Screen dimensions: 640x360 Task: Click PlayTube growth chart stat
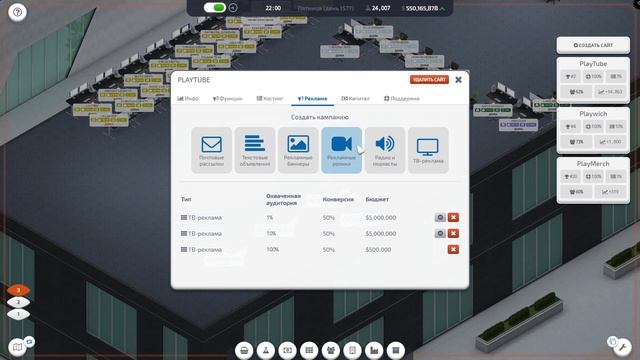[610, 92]
